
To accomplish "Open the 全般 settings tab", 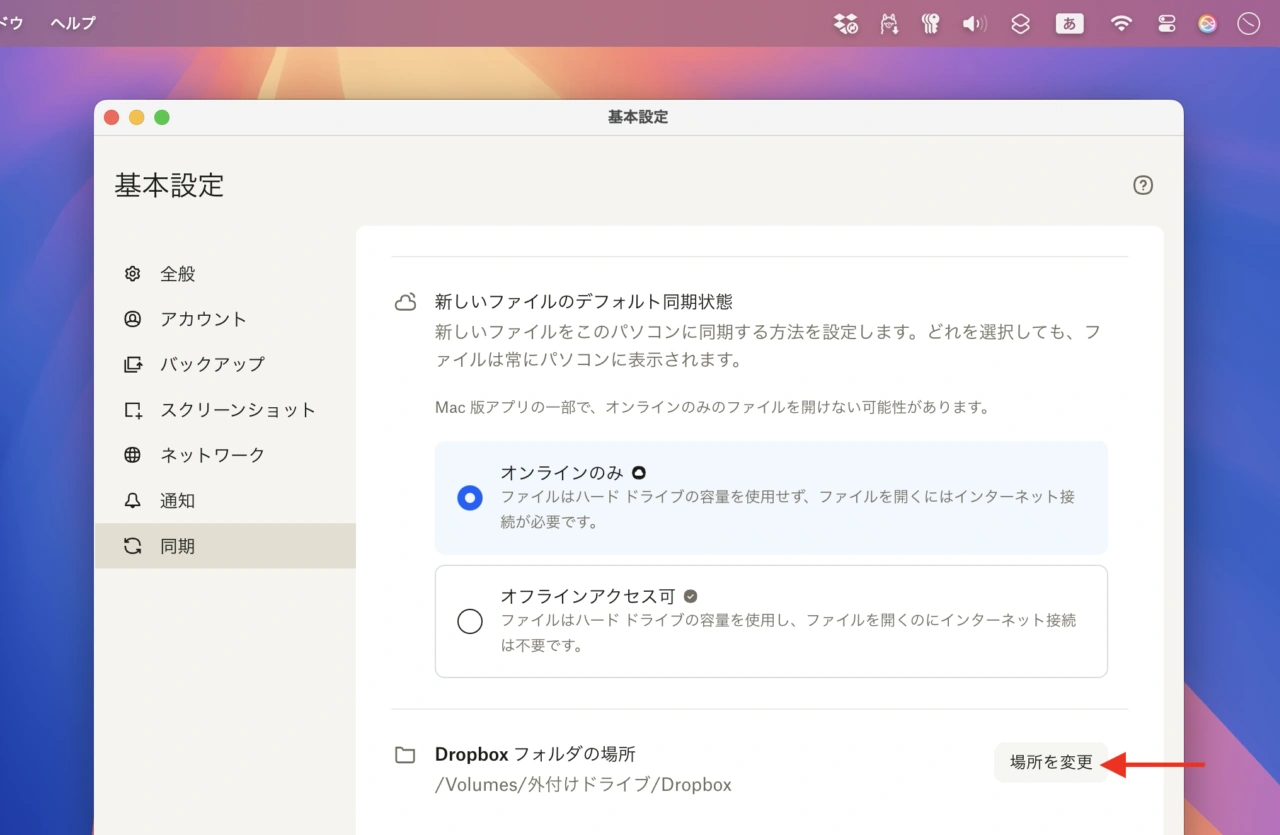I will point(177,274).
